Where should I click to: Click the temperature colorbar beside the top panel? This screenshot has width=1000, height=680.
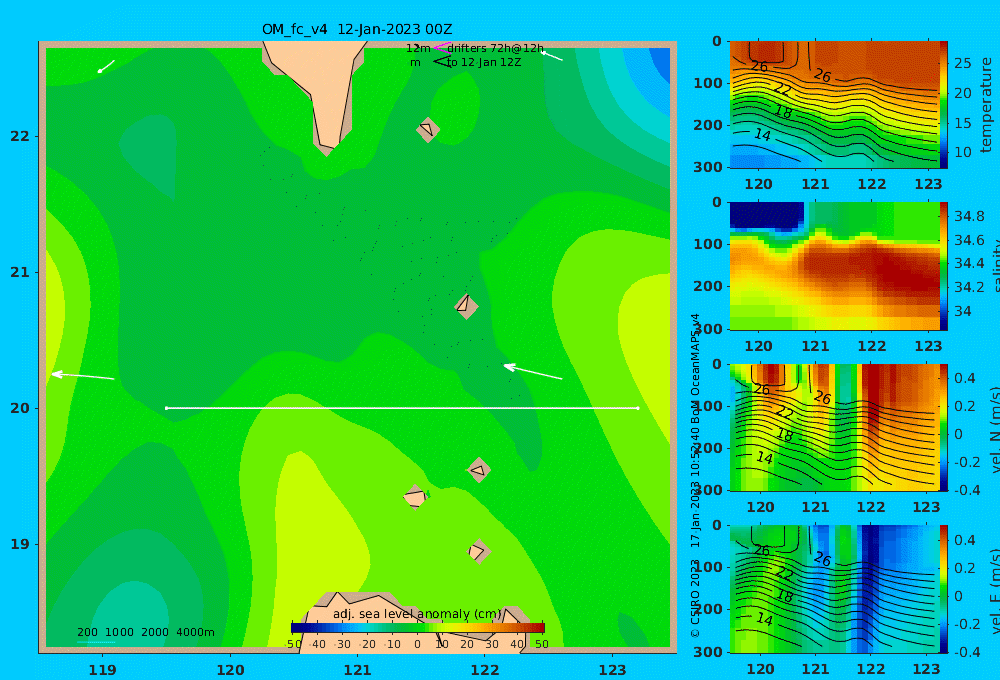point(944,105)
